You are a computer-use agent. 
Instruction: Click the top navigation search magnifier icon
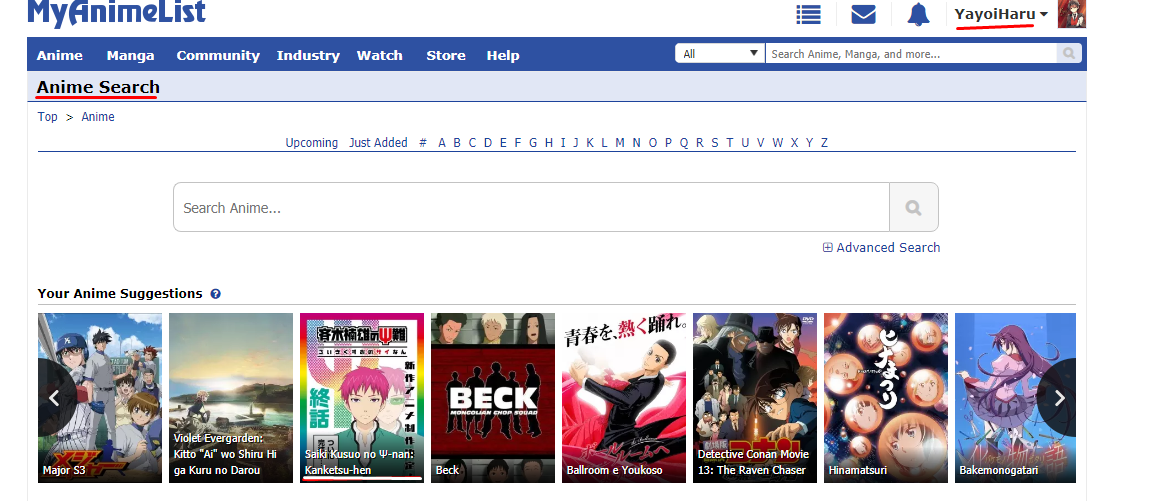click(x=1069, y=54)
